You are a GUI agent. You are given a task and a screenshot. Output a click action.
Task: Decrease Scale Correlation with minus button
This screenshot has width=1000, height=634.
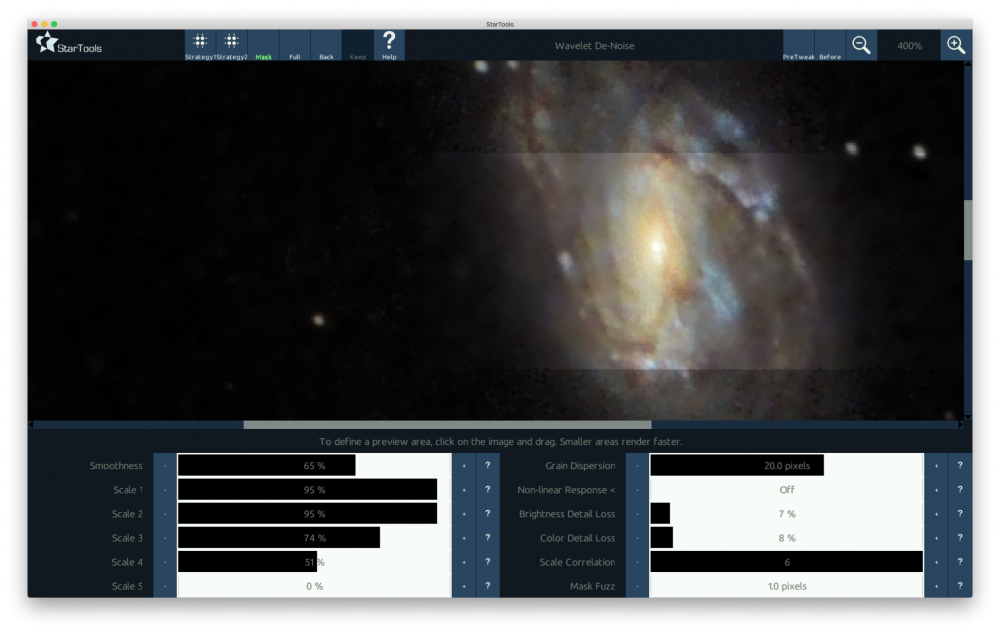pos(637,563)
